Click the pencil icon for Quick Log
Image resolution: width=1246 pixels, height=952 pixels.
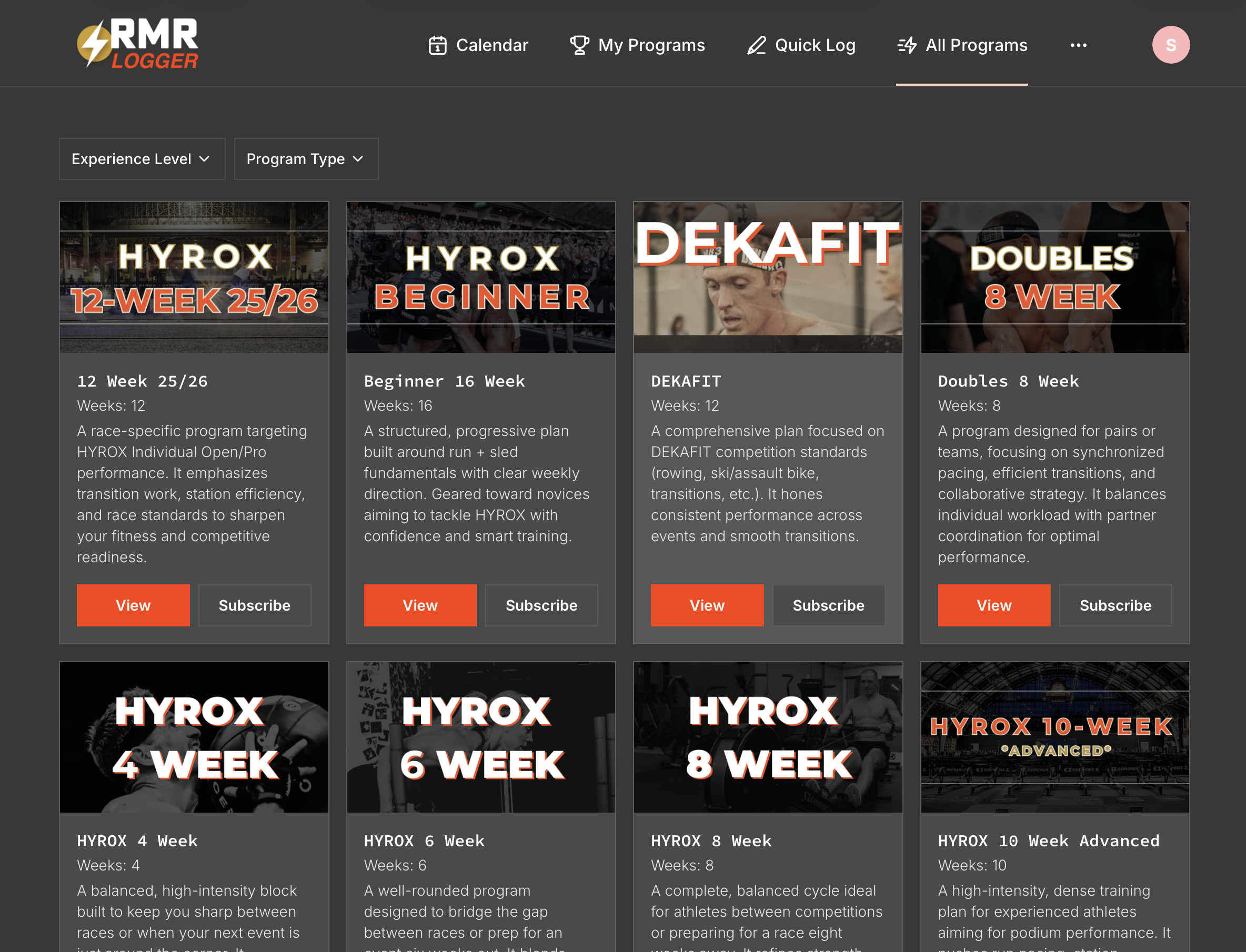[x=756, y=45]
